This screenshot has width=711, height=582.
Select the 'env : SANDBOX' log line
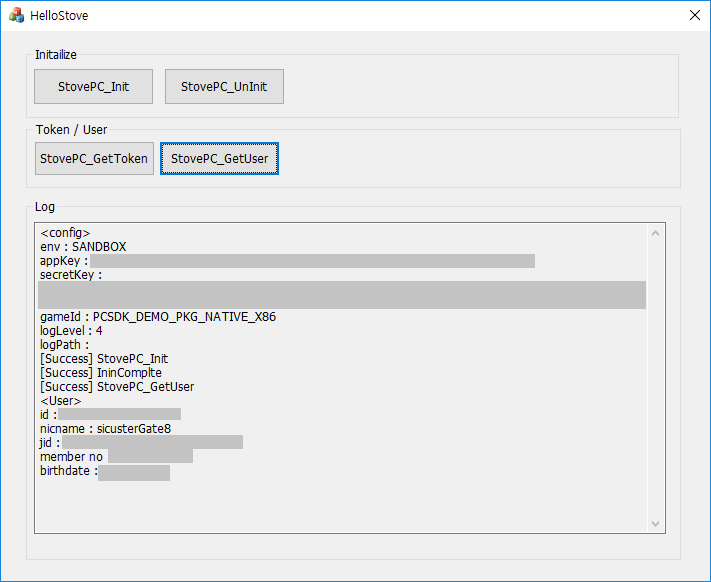pos(83,247)
